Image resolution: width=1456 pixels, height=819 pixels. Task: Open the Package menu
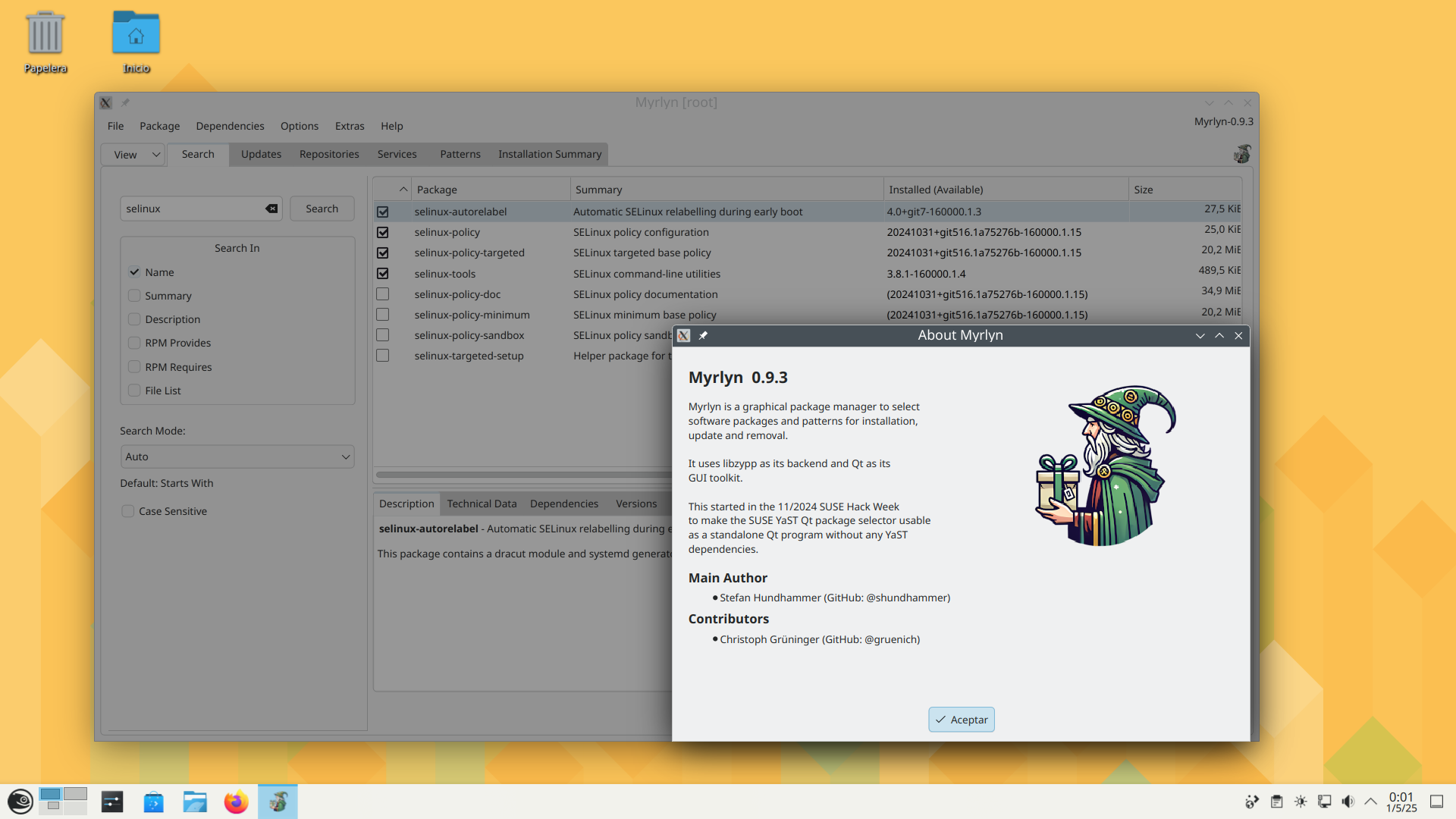(x=159, y=126)
